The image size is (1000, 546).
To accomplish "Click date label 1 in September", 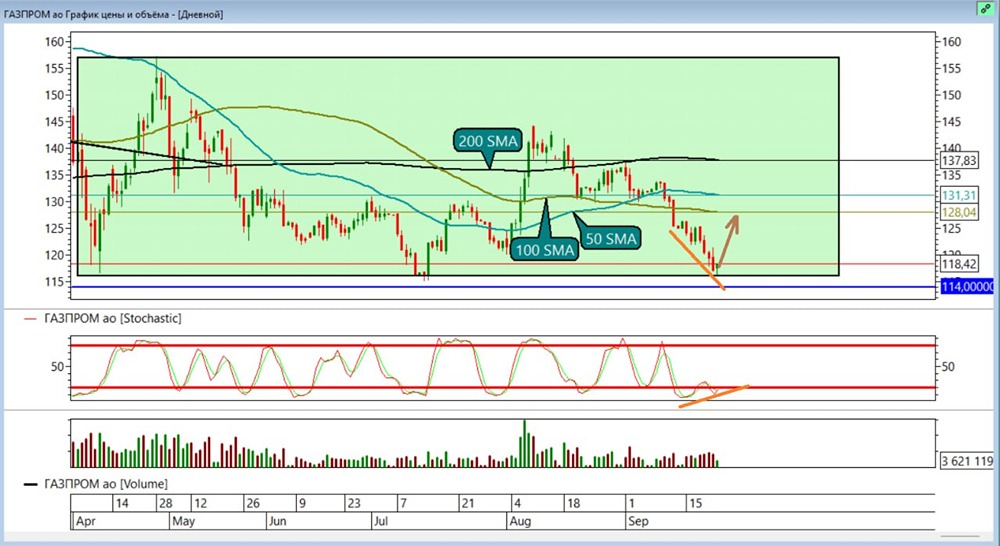I will pos(631,503).
